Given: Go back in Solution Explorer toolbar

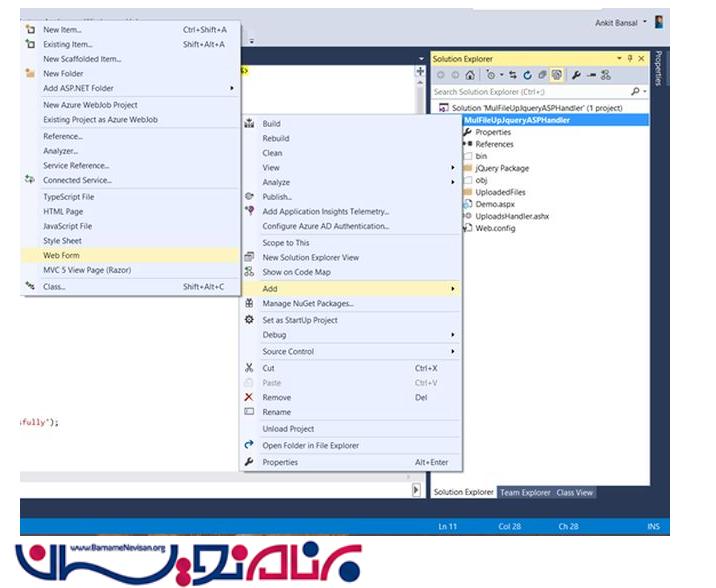Looking at the screenshot, I should click(x=441, y=75).
